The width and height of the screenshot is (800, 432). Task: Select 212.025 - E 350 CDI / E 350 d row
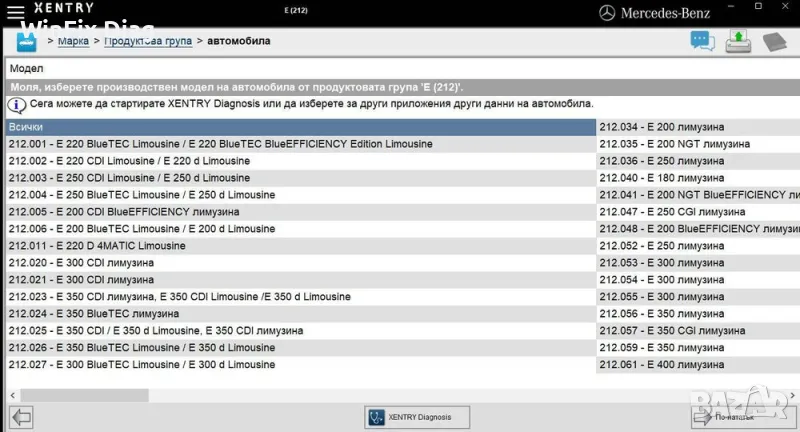coord(301,331)
